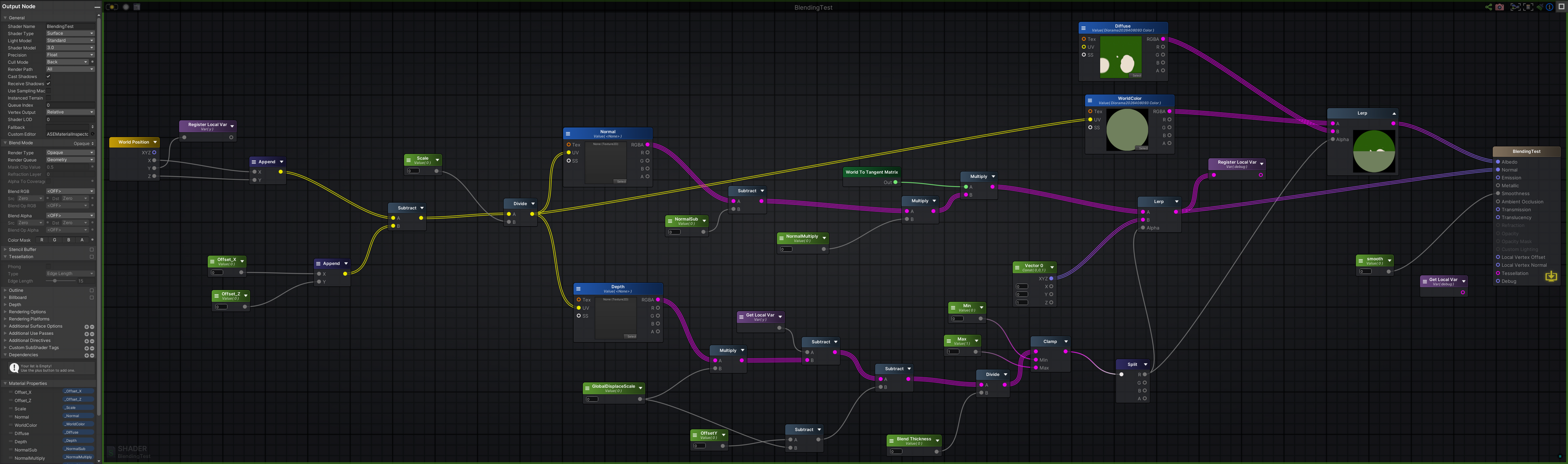Click the hamburger icon on Normal node
The image size is (1568, 464).
click(x=568, y=134)
